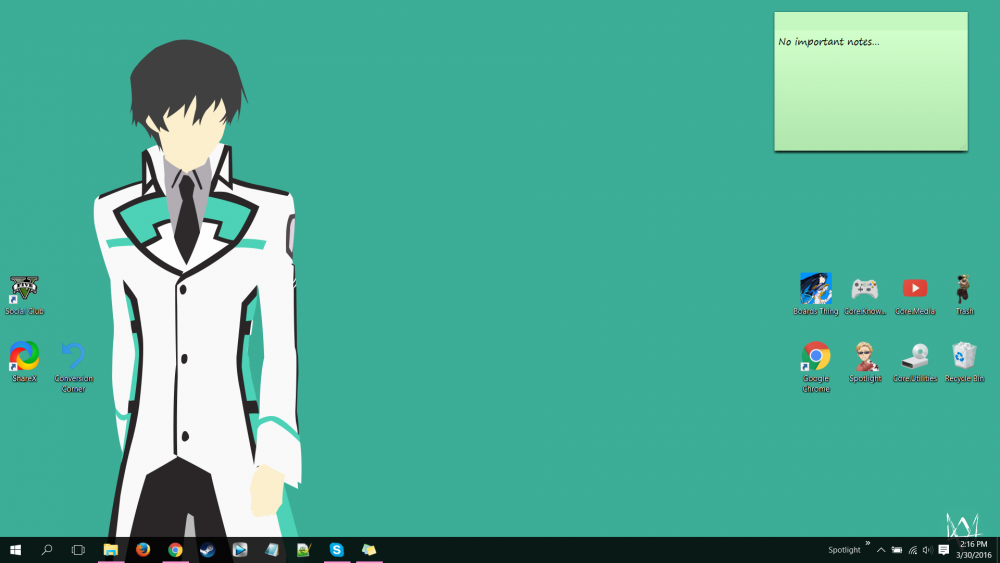Open Firefox from the taskbar

pyautogui.click(x=143, y=550)
